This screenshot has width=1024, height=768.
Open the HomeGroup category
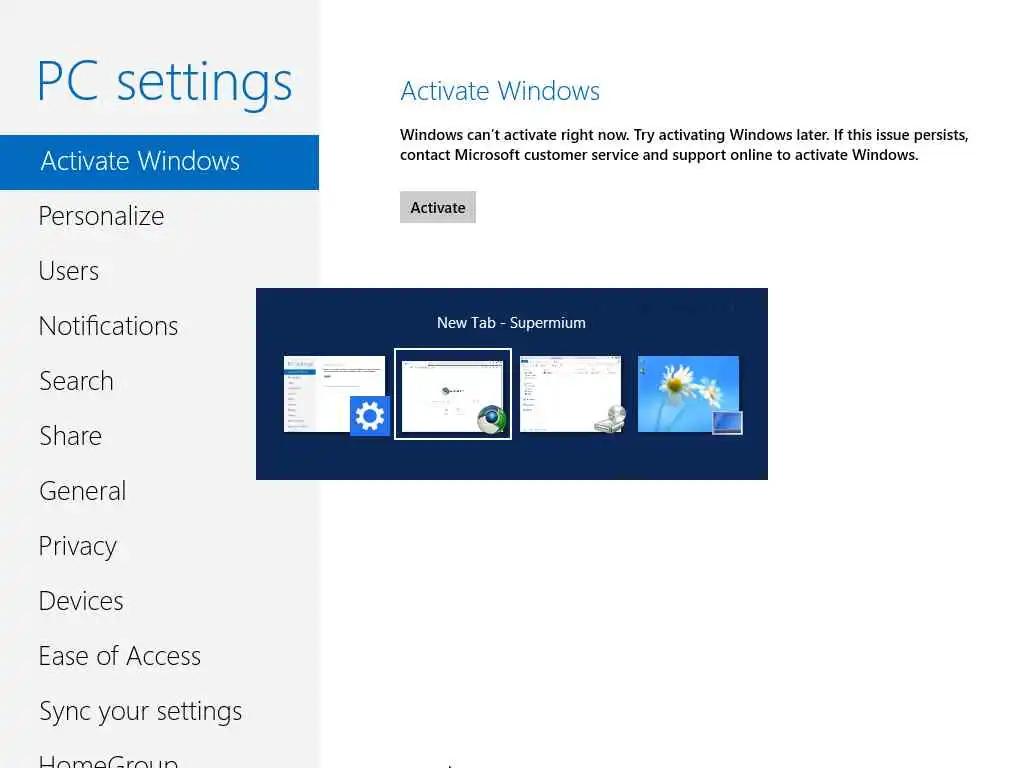pyautogui.click(x=108, y=761)
